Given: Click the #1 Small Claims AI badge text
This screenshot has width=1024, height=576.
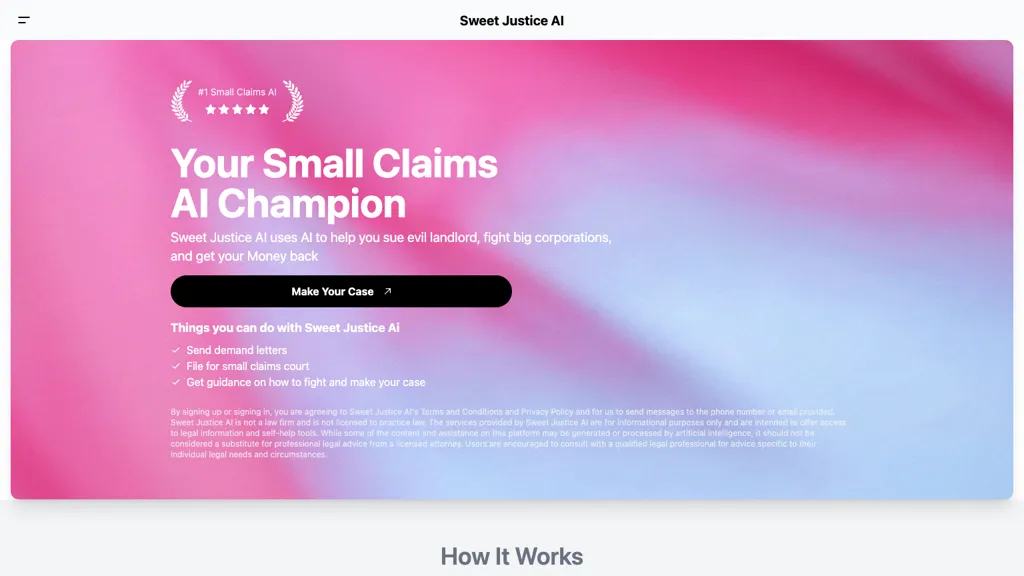Looking at the screenshot, I should tap(237, 92).
